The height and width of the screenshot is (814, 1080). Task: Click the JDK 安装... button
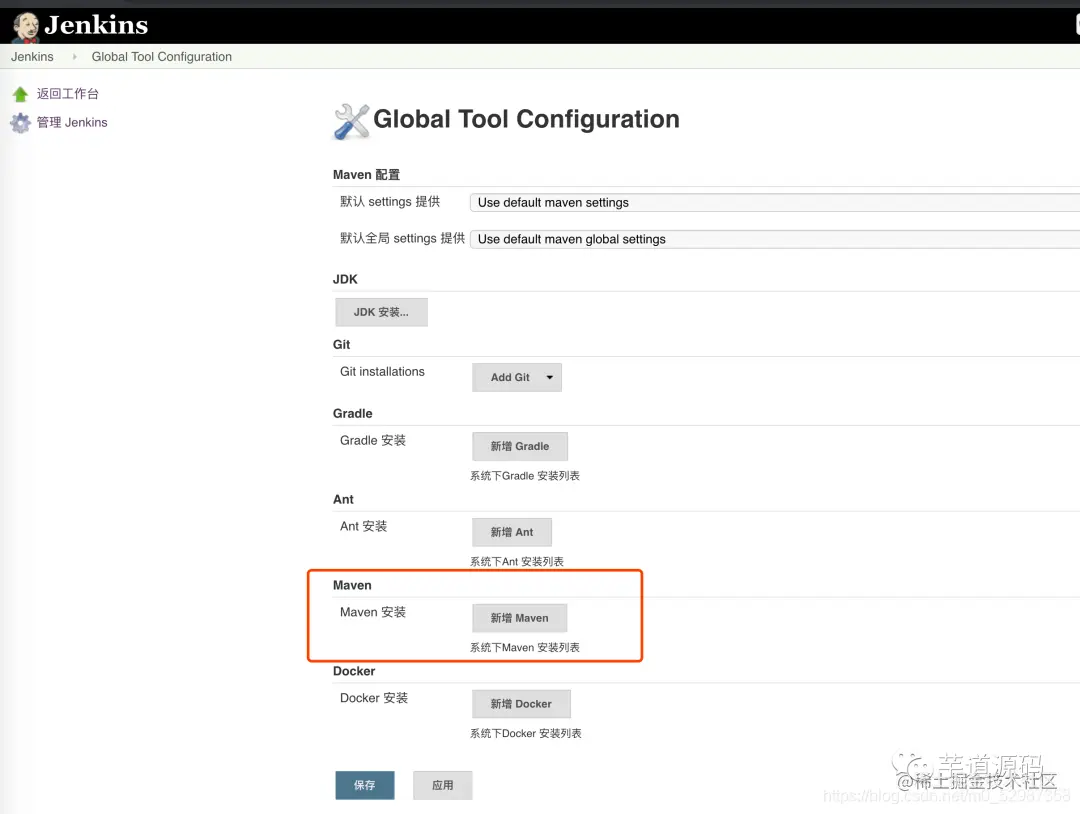(382, 312)
